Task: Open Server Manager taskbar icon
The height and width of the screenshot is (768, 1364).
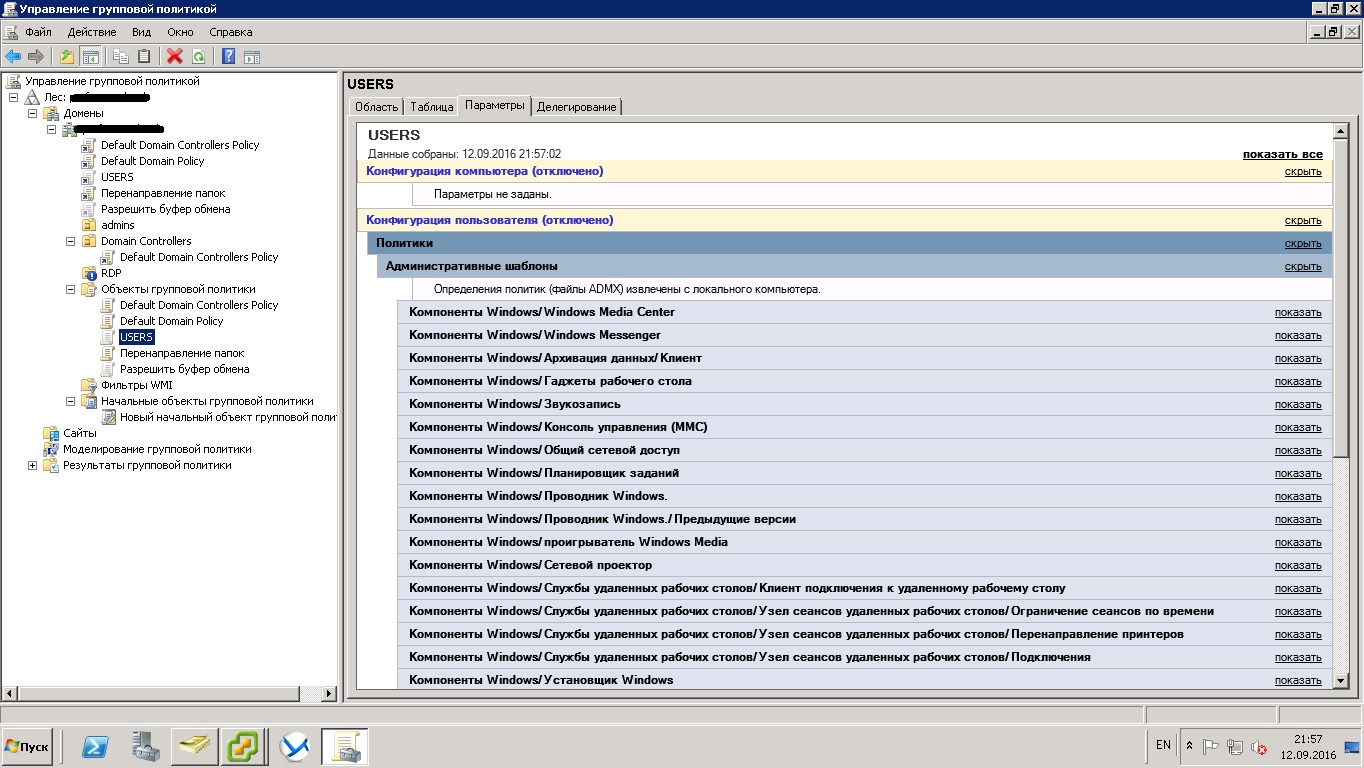Action: click(x=146, y=747)
